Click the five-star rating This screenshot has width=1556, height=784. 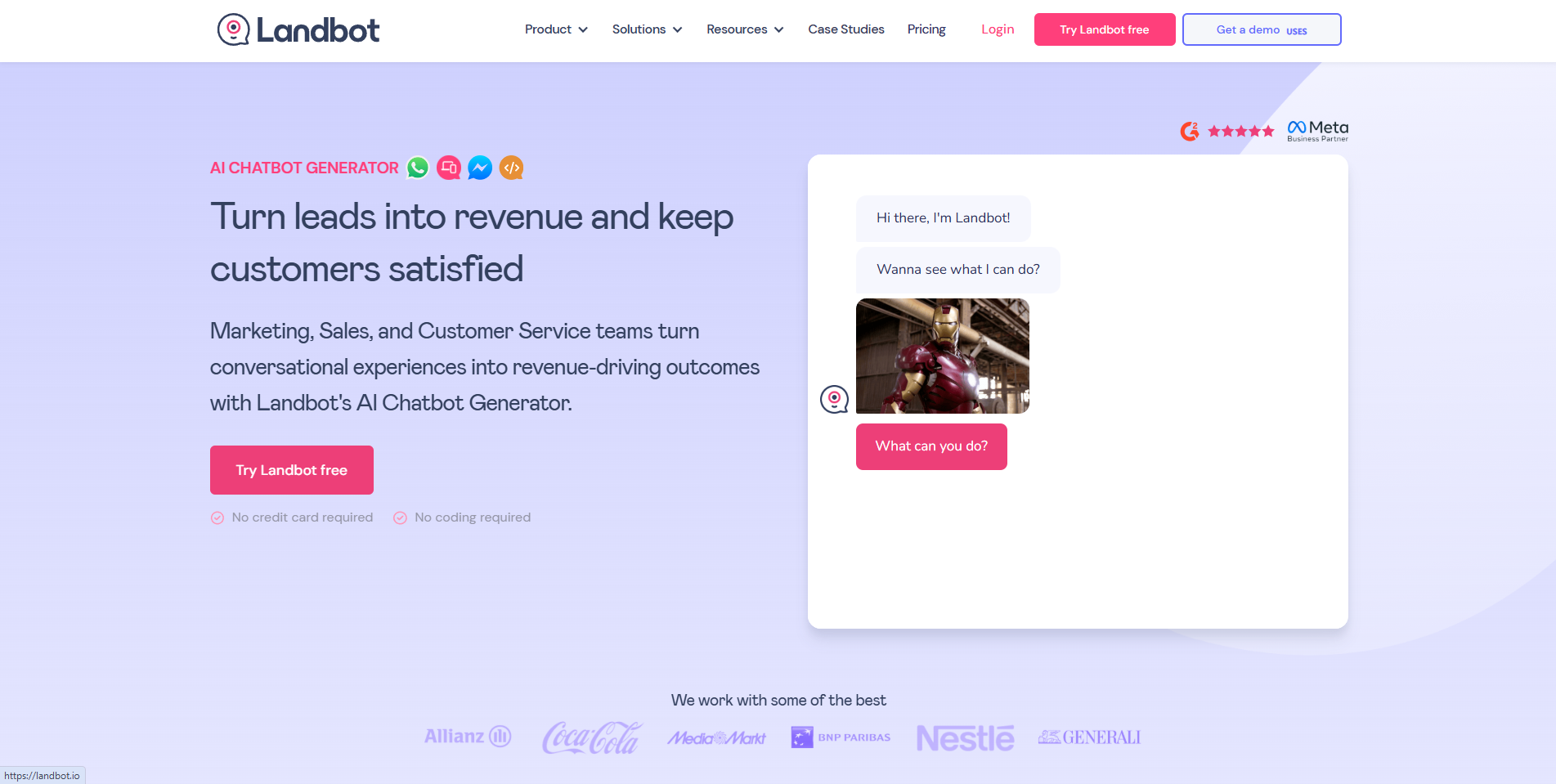(x=1240, y=131)
